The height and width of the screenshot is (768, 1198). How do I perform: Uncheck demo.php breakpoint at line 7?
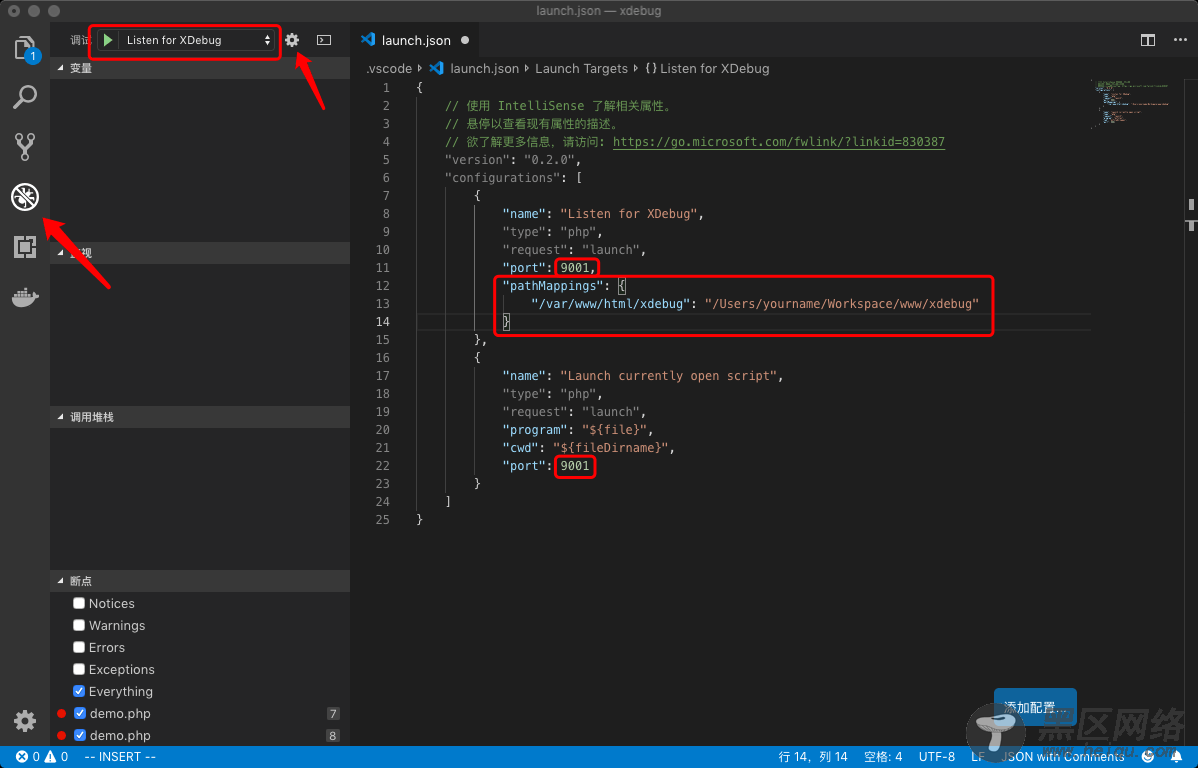80,713
